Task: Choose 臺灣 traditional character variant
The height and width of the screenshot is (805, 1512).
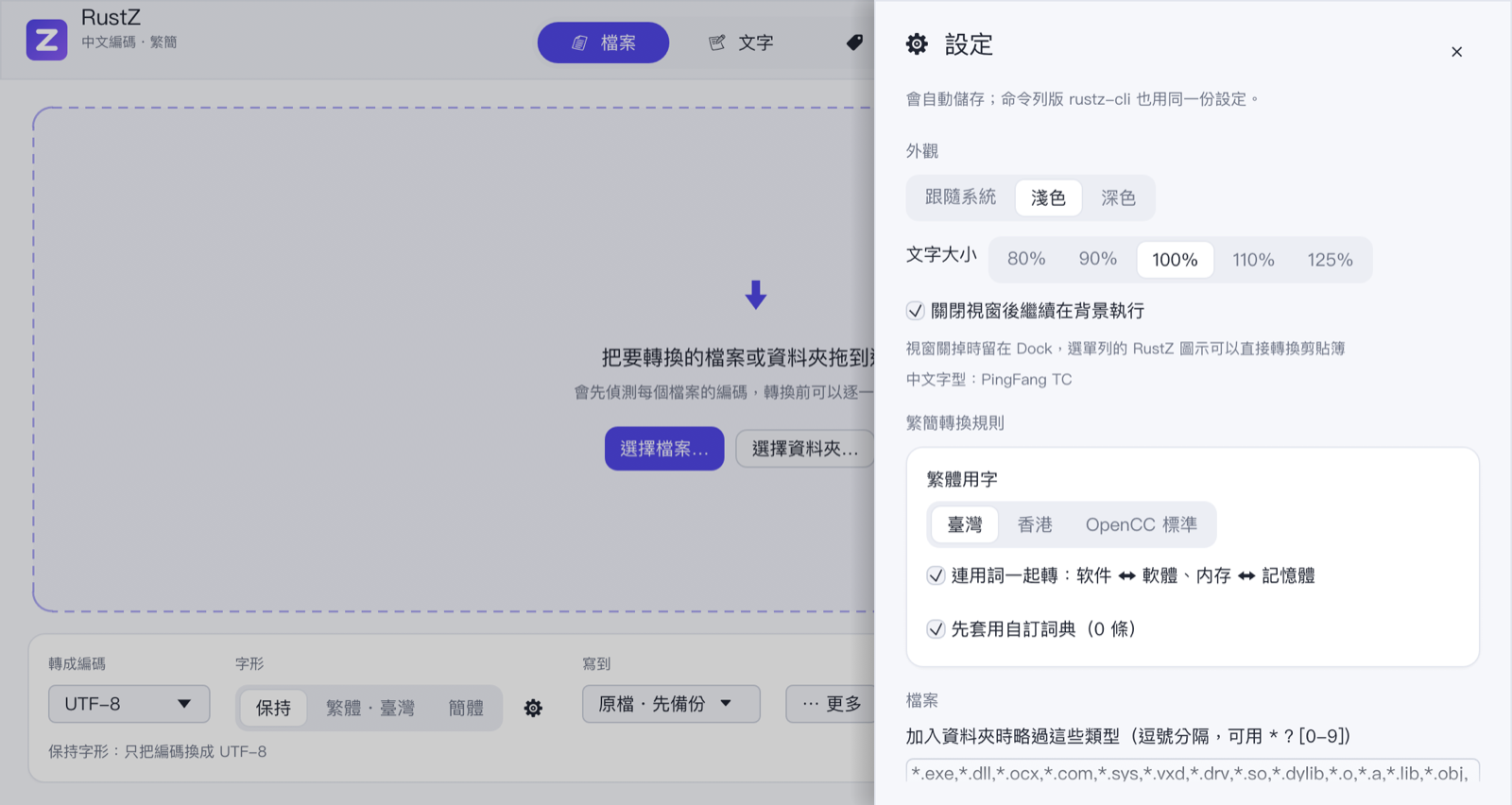Action: click(965, 524)
